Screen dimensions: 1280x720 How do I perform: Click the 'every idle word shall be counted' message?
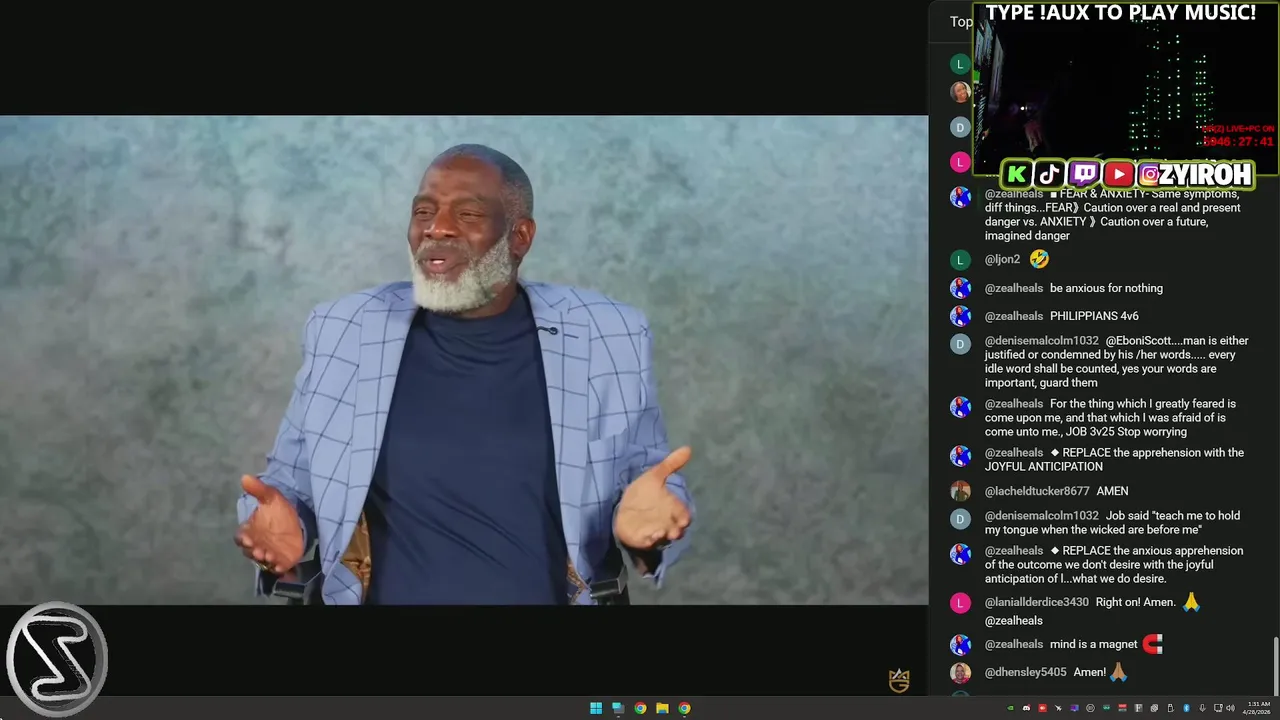coord(1116,362)
